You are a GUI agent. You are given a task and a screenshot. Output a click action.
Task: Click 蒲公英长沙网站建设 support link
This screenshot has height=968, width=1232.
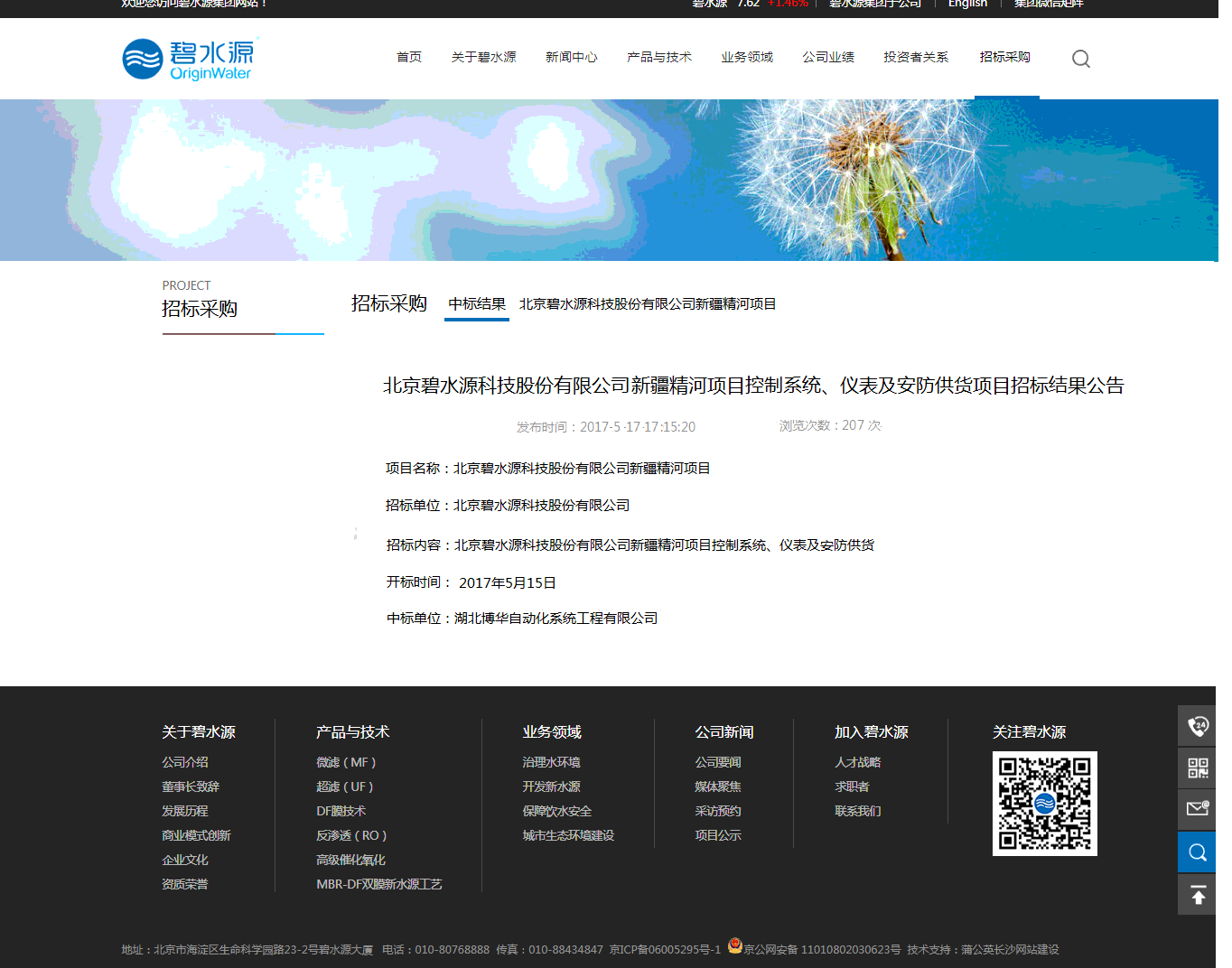point(1010,949)
